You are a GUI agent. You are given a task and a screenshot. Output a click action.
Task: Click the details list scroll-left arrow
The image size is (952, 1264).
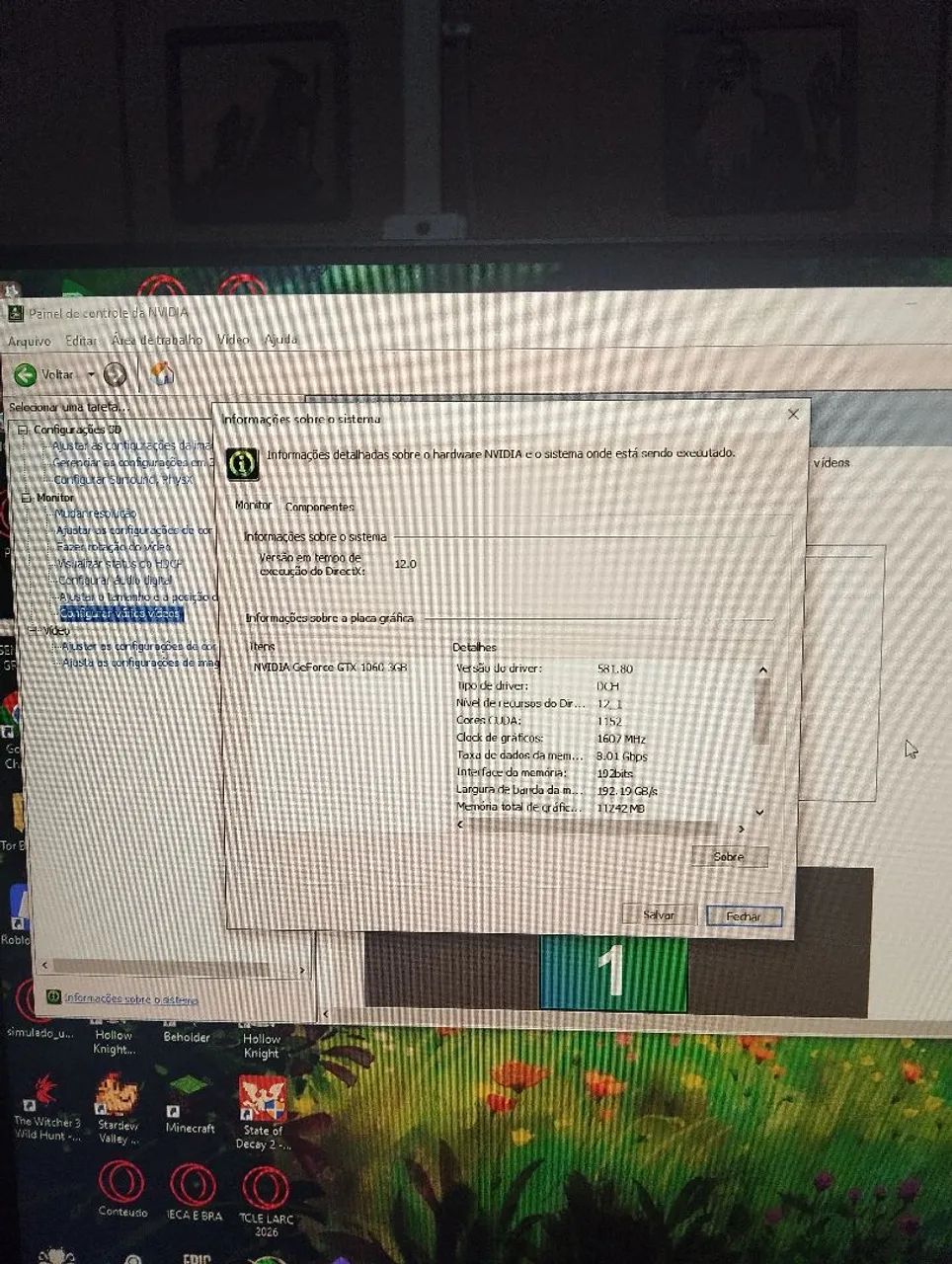pyautogui.click(x=460, y=824)
